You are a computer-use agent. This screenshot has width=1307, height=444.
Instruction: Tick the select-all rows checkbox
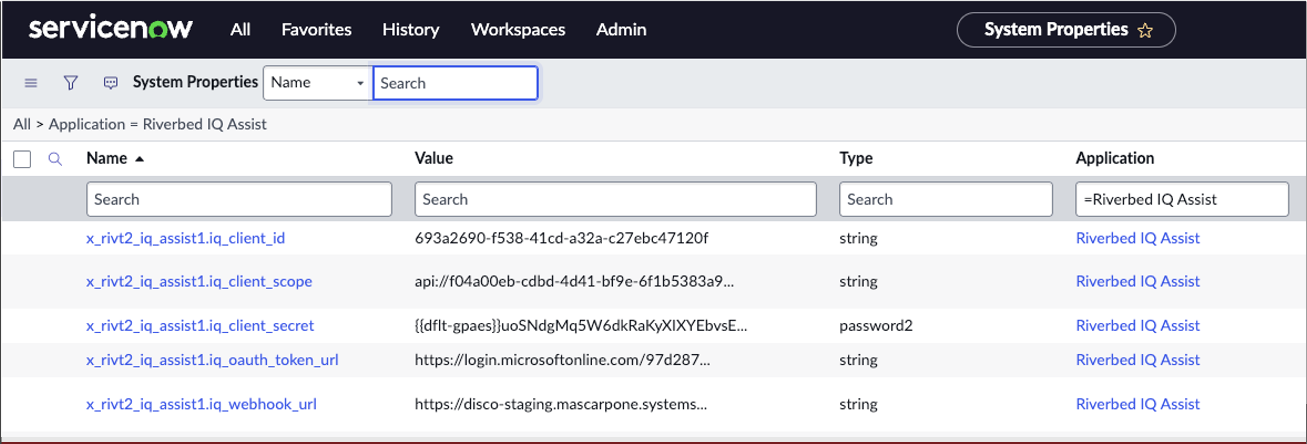coord(24,158)
